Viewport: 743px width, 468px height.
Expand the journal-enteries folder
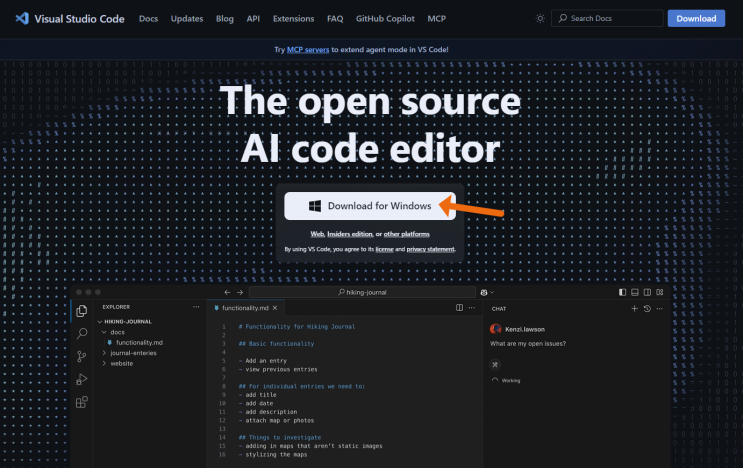pyautogui.click(x=104, y=353)
